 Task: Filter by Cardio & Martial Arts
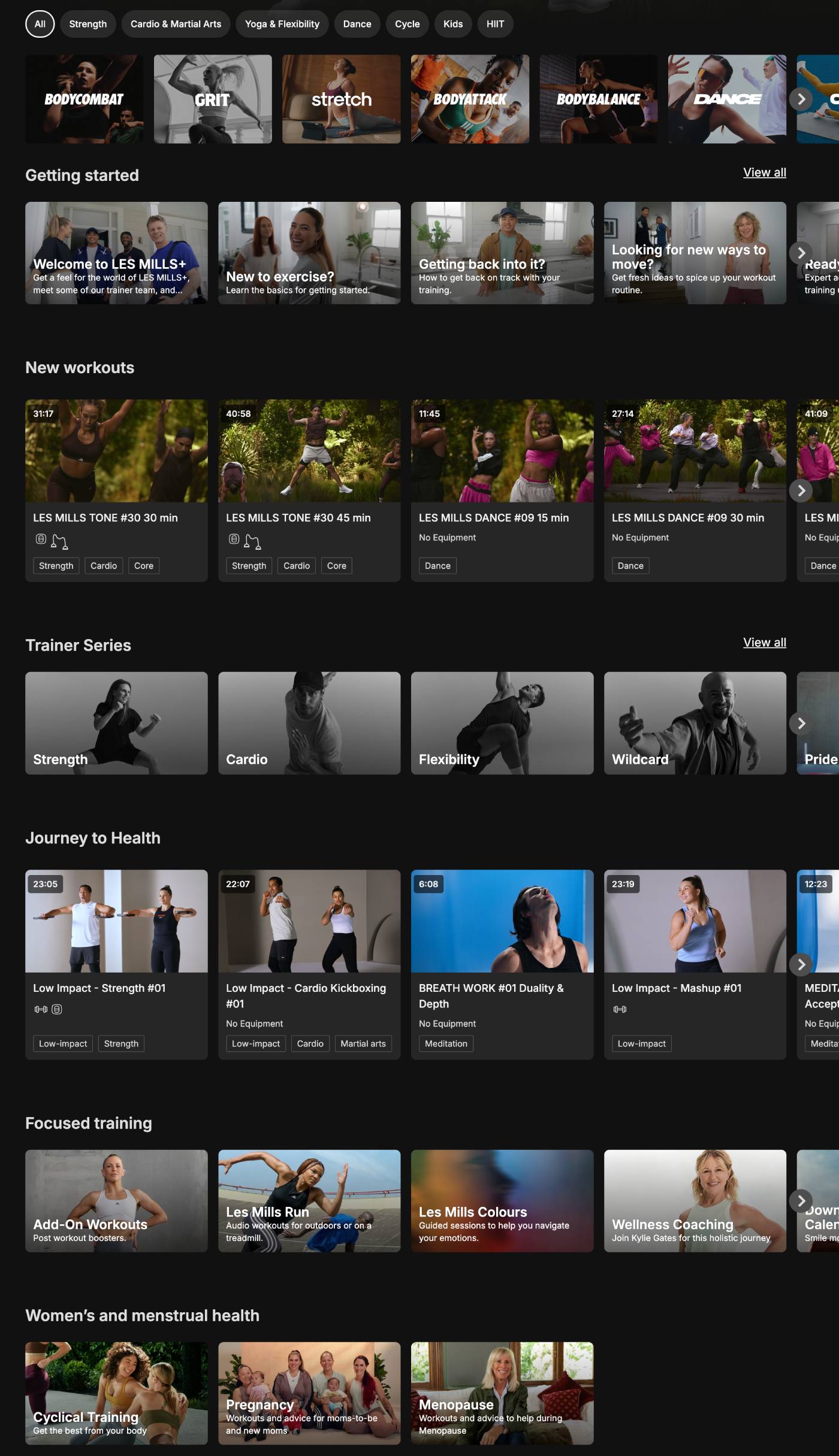pyautogui.click(x=176, y=24)
